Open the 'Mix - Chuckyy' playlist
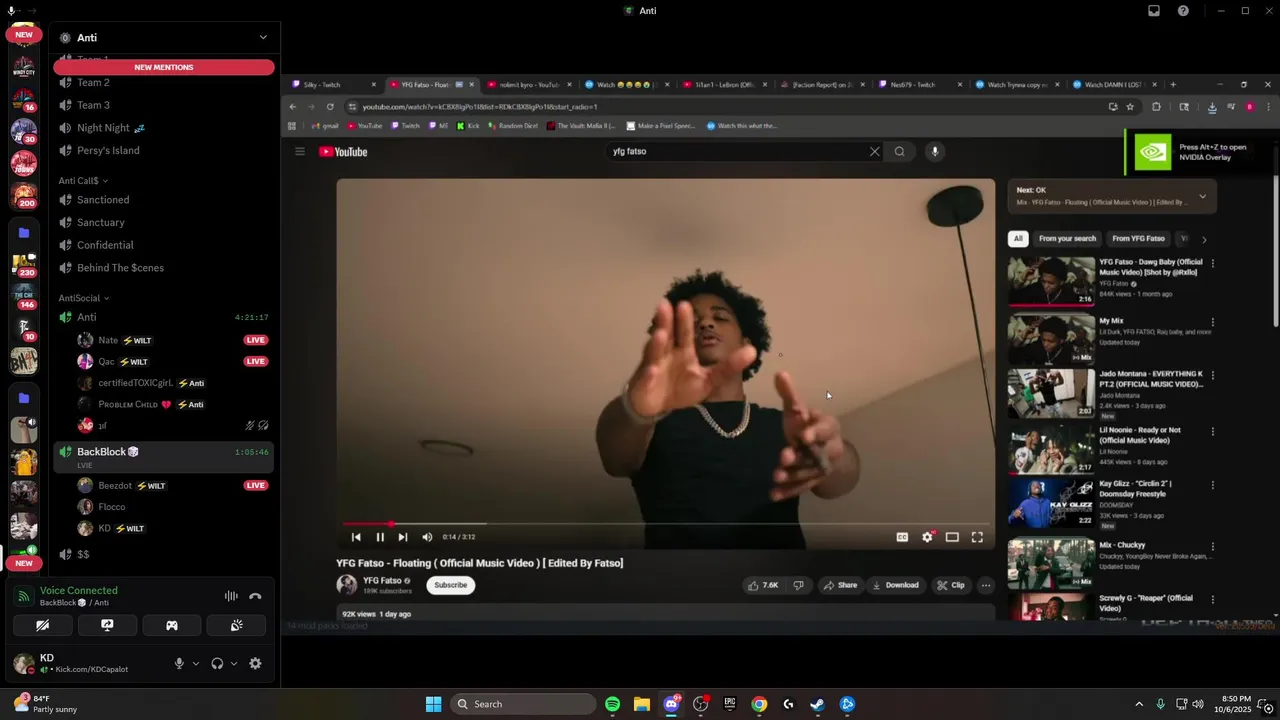Image resolution: width=1280 pixels, height=720 pixels. coord(1051,563)
